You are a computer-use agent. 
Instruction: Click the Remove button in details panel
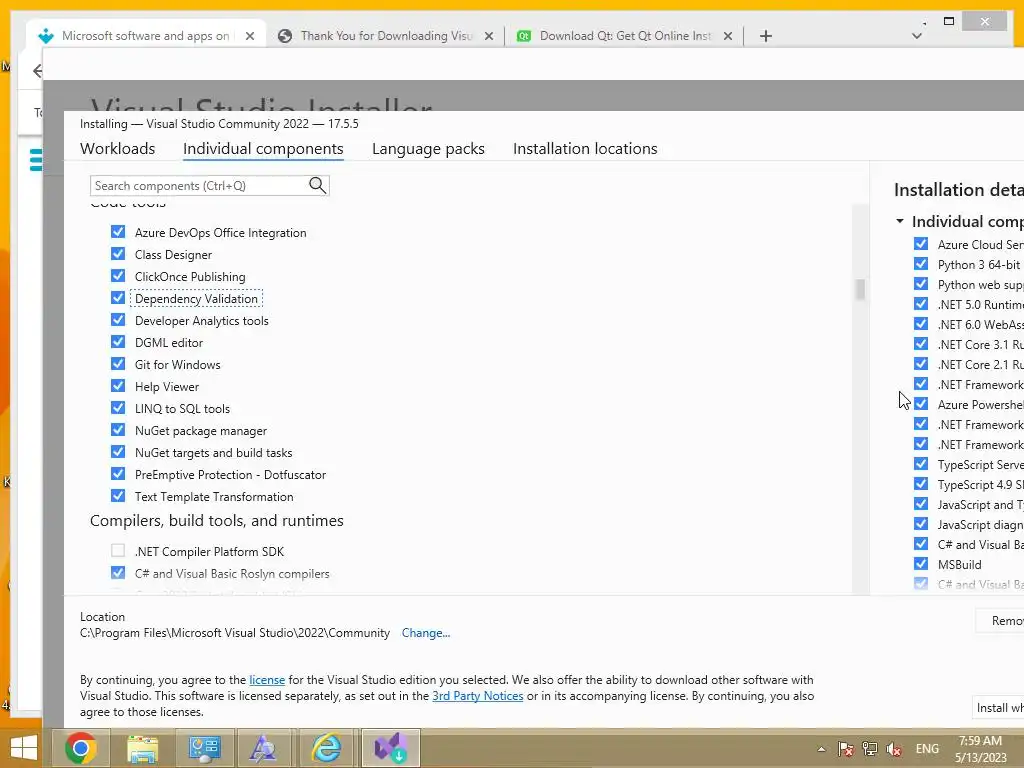(x=1000, y=620)
